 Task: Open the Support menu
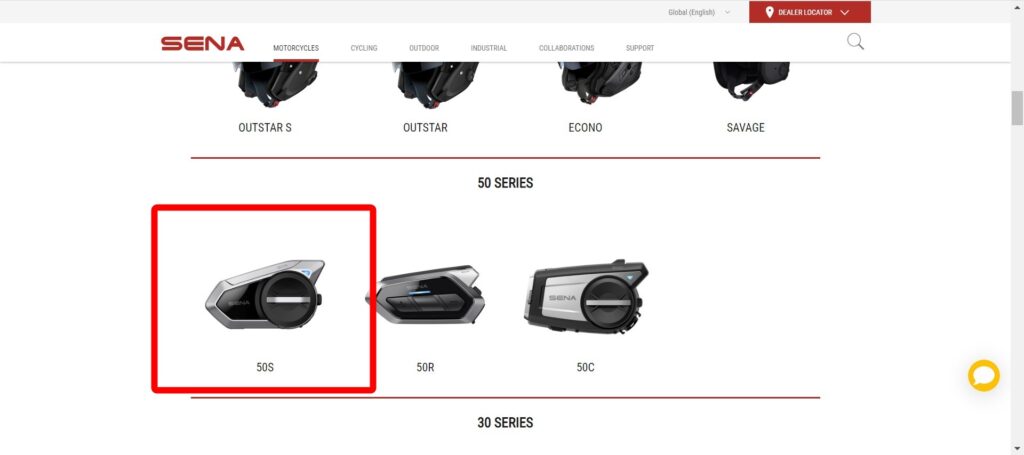click(x=639, y=48)
